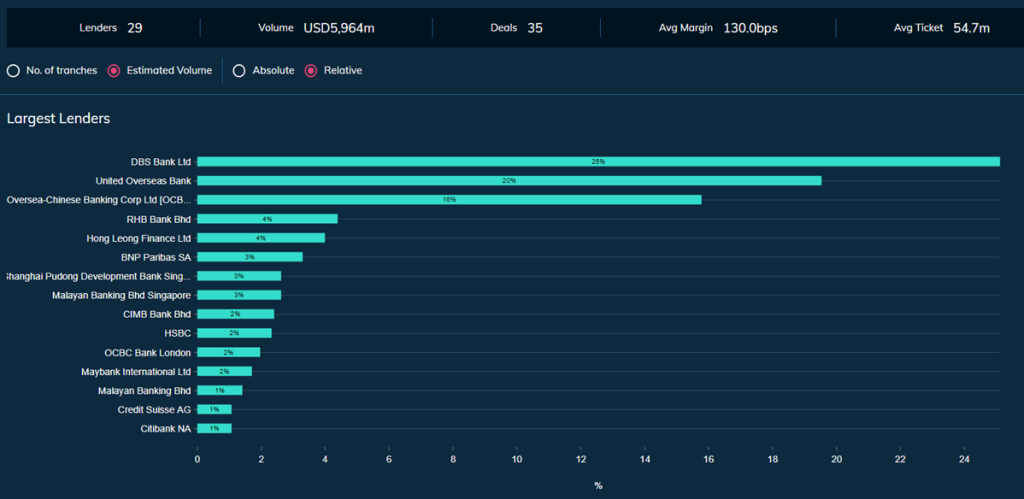Select the Oversea-Chinese Banking Corp 16% bar
1024x499 pixels.
pyautogui.click(x=449, y=200)
